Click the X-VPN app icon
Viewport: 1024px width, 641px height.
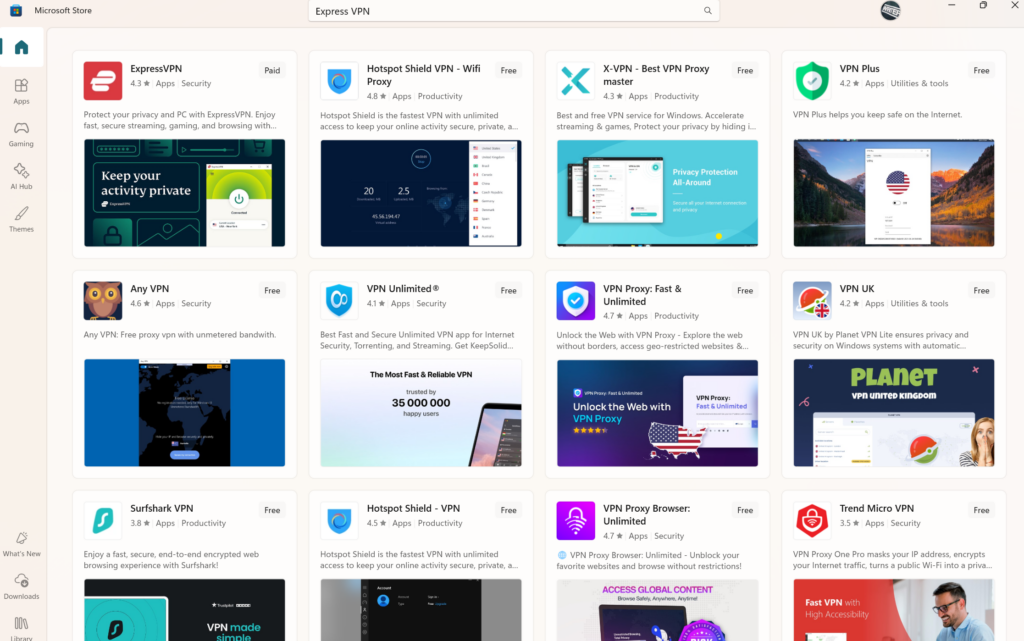point(575,81)
